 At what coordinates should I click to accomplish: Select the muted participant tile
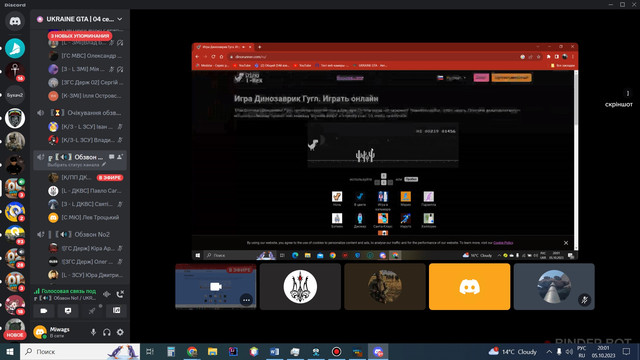click(554, 287)
